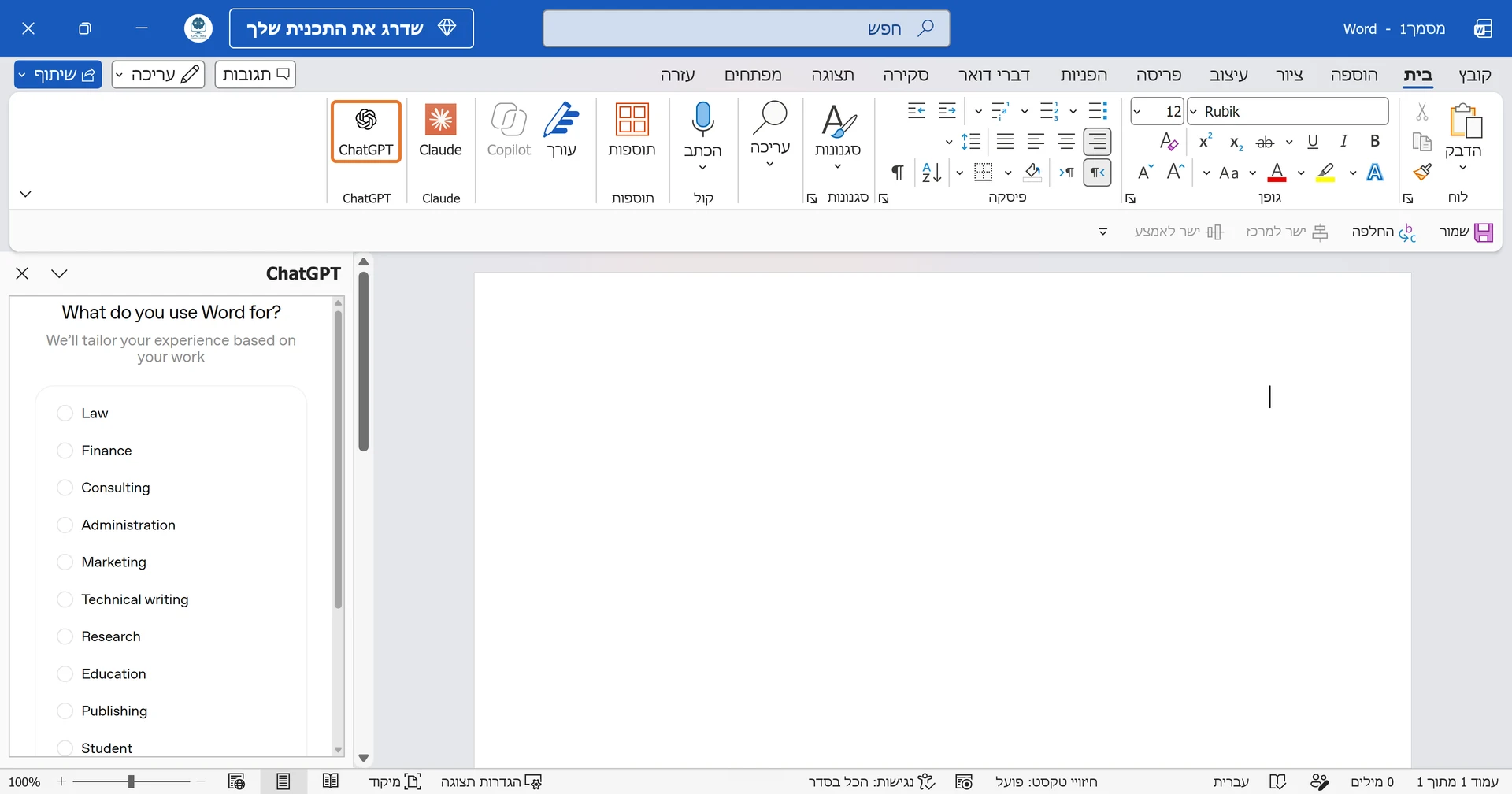Open the ChatGPT add-in button

[x=366, y=131]
